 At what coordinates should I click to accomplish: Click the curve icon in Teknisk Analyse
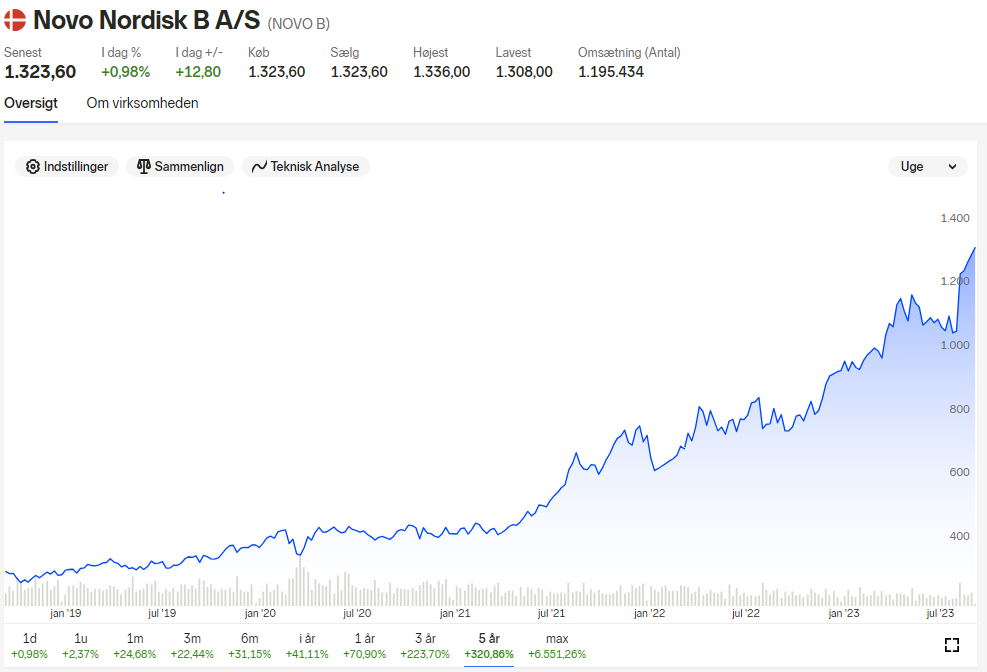click(259, 167)
